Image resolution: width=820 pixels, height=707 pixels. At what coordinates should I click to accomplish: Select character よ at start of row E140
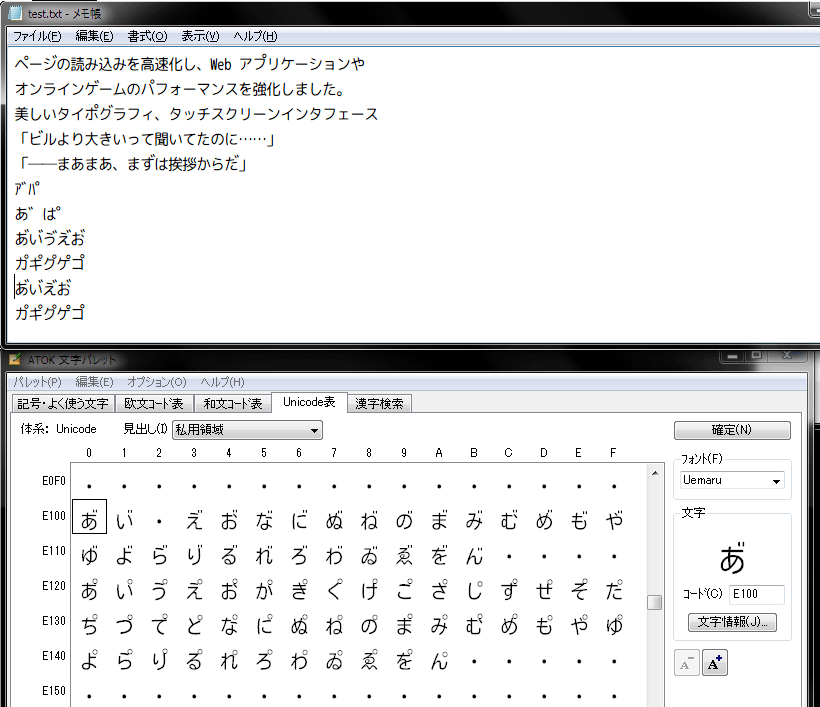point(89,660)
